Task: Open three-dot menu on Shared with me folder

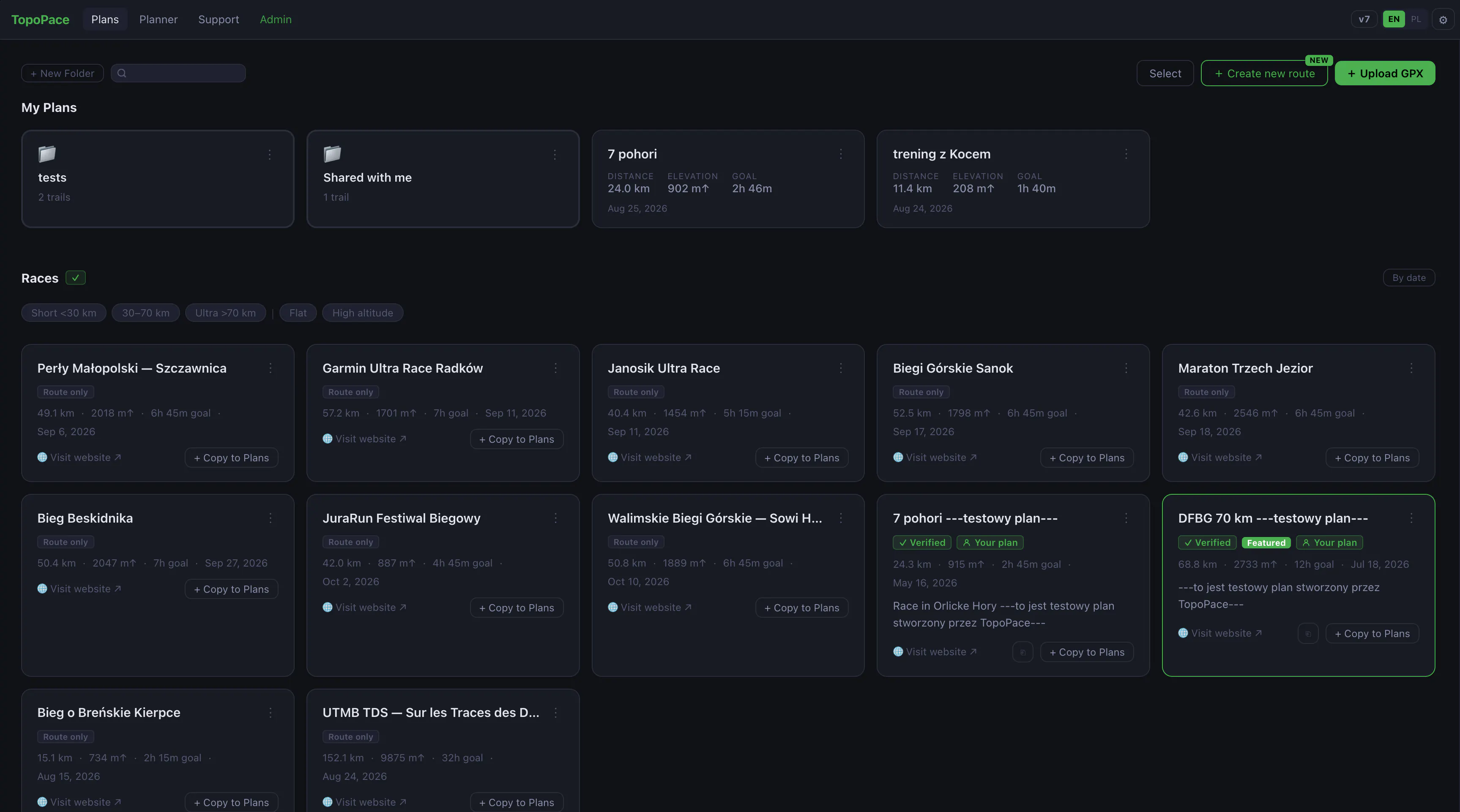Action: click(555, 154)
